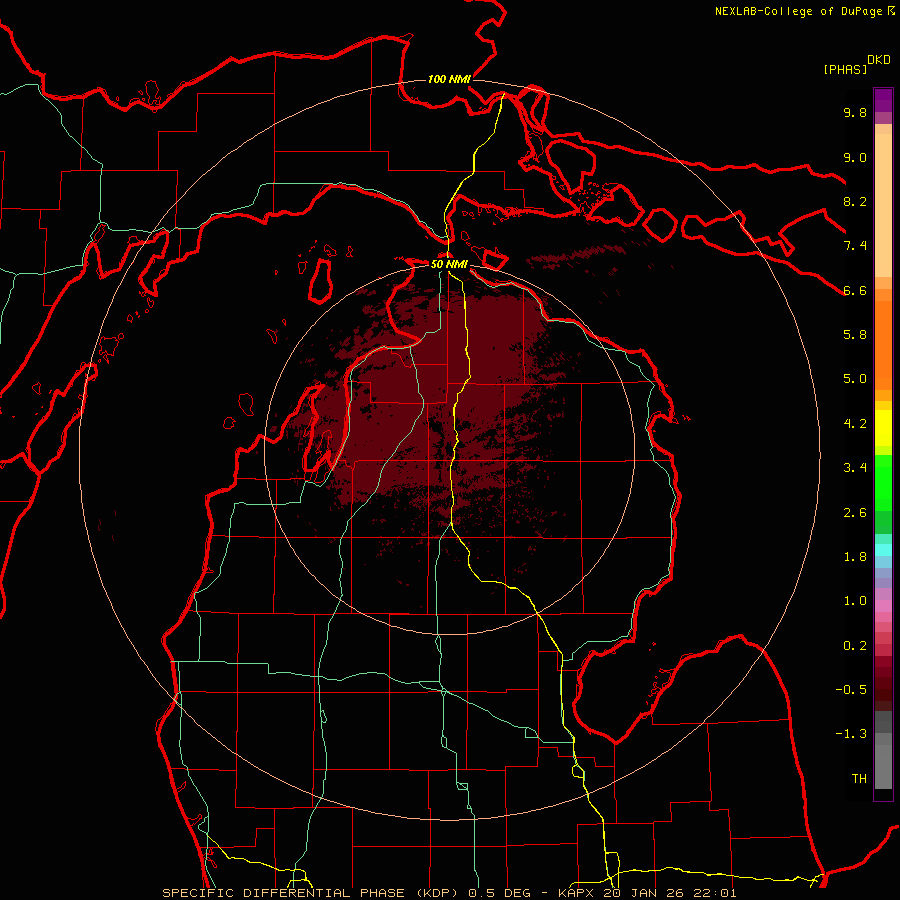Pick the pink color band near 1.0

883,606
